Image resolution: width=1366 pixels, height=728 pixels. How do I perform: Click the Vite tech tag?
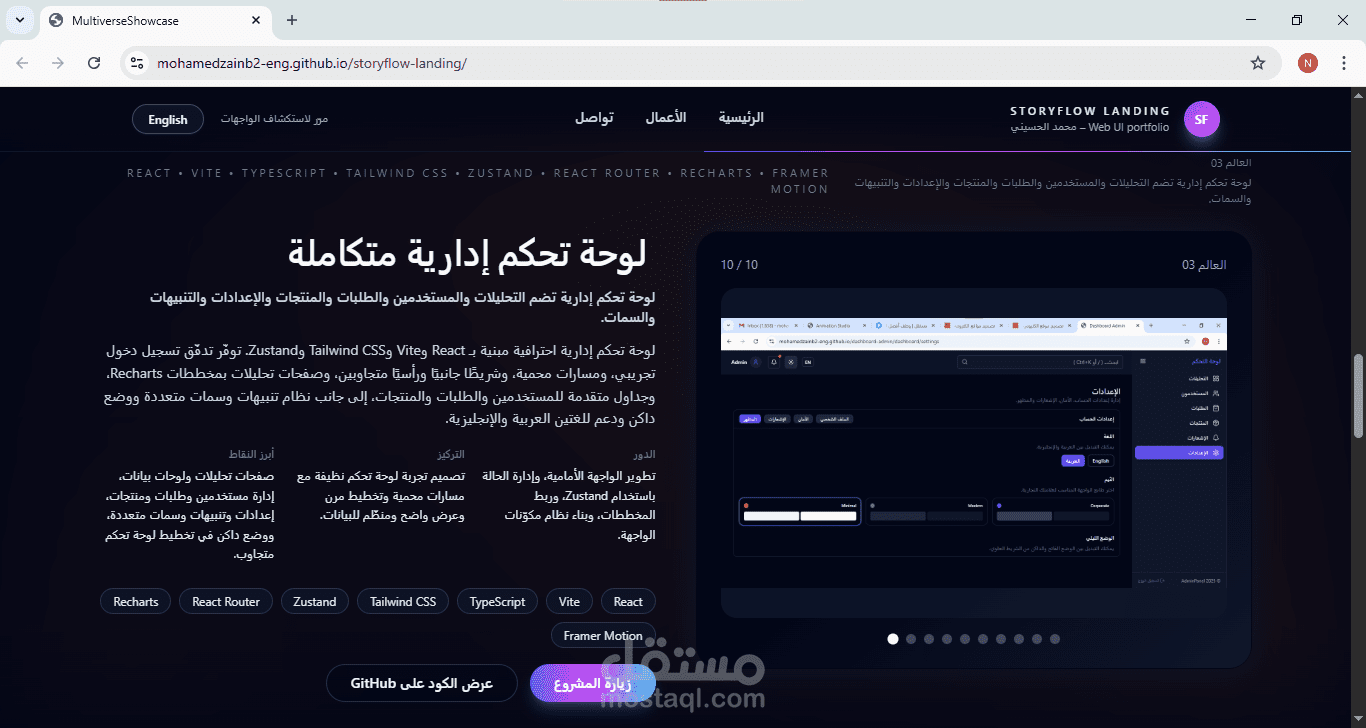[569, 602]
